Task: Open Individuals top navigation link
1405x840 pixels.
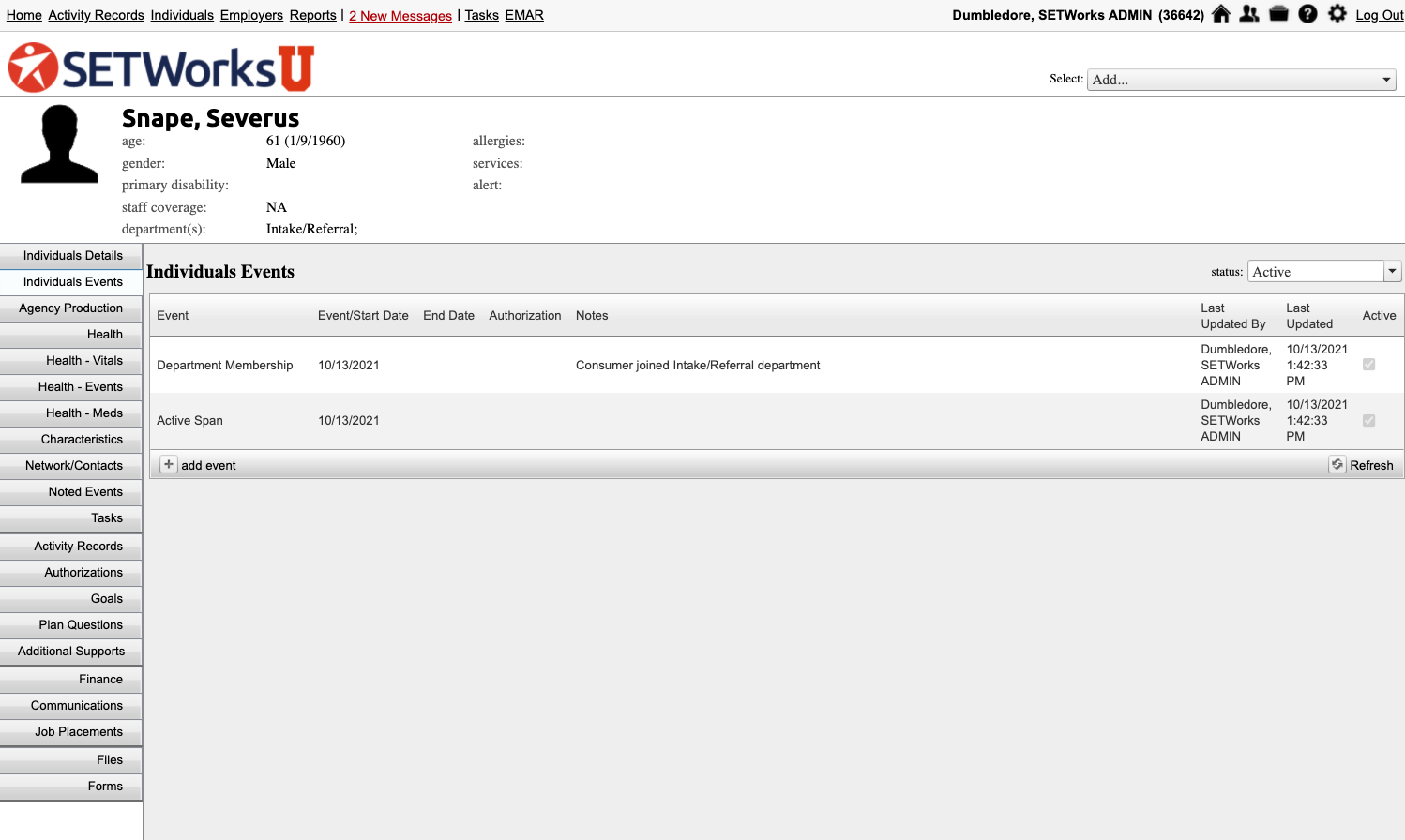Action: tap(182, 15)
